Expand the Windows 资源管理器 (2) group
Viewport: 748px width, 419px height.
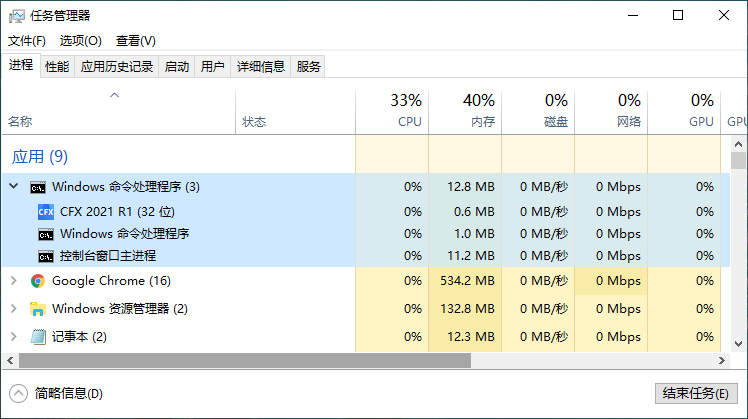tap(14, 309)
